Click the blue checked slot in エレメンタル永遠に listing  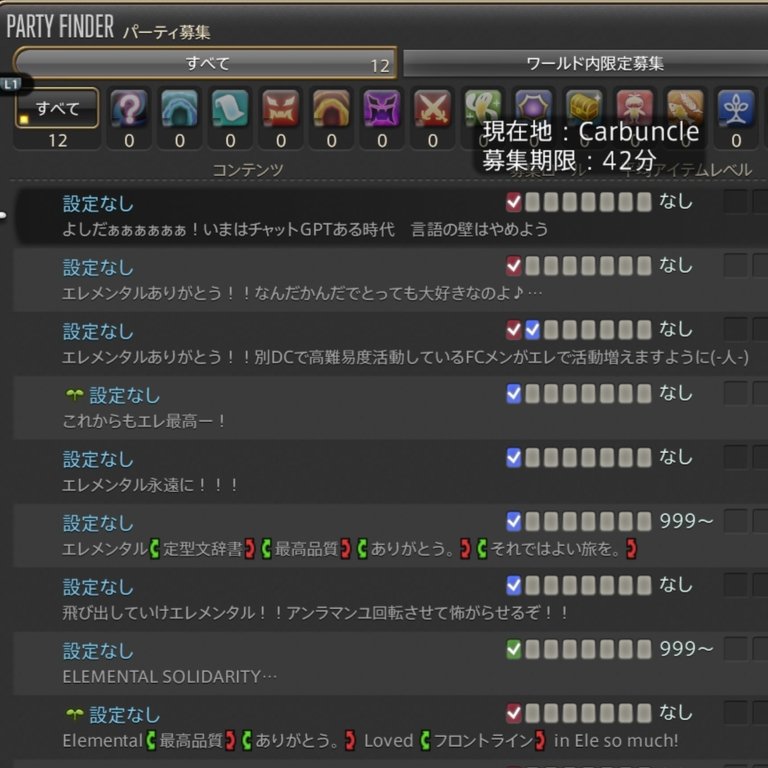[513, 457]
